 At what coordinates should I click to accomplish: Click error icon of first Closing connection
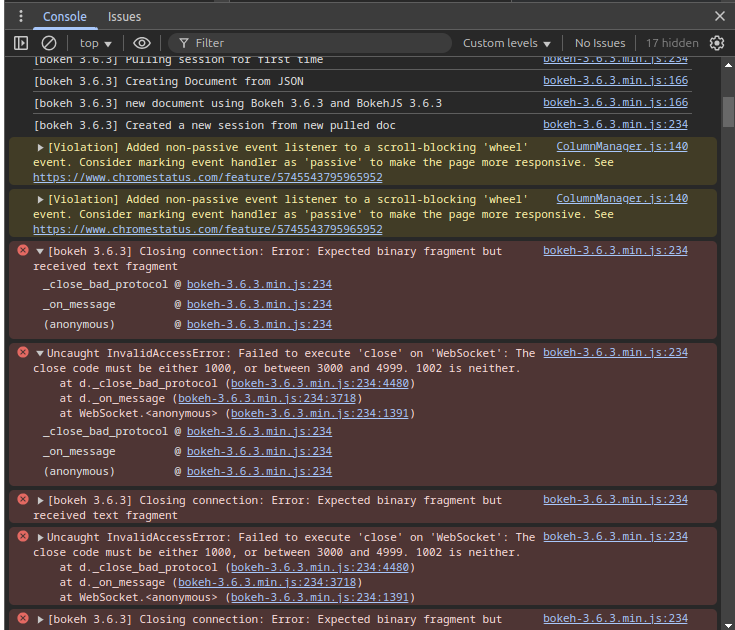[23, 250]
